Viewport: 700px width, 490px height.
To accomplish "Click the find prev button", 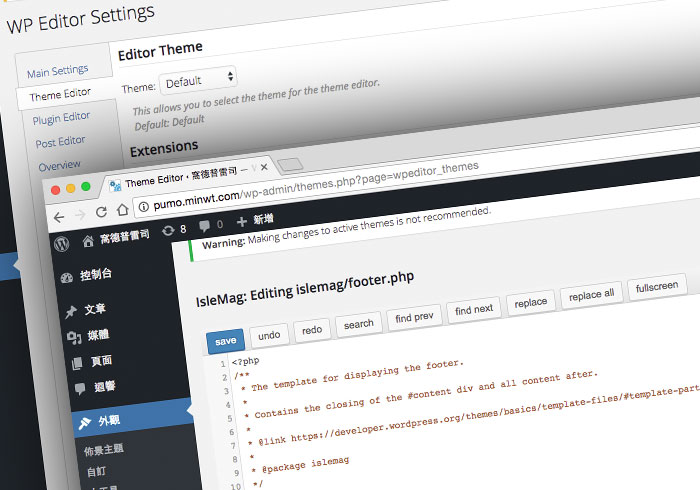I will [x=414, y=317].
